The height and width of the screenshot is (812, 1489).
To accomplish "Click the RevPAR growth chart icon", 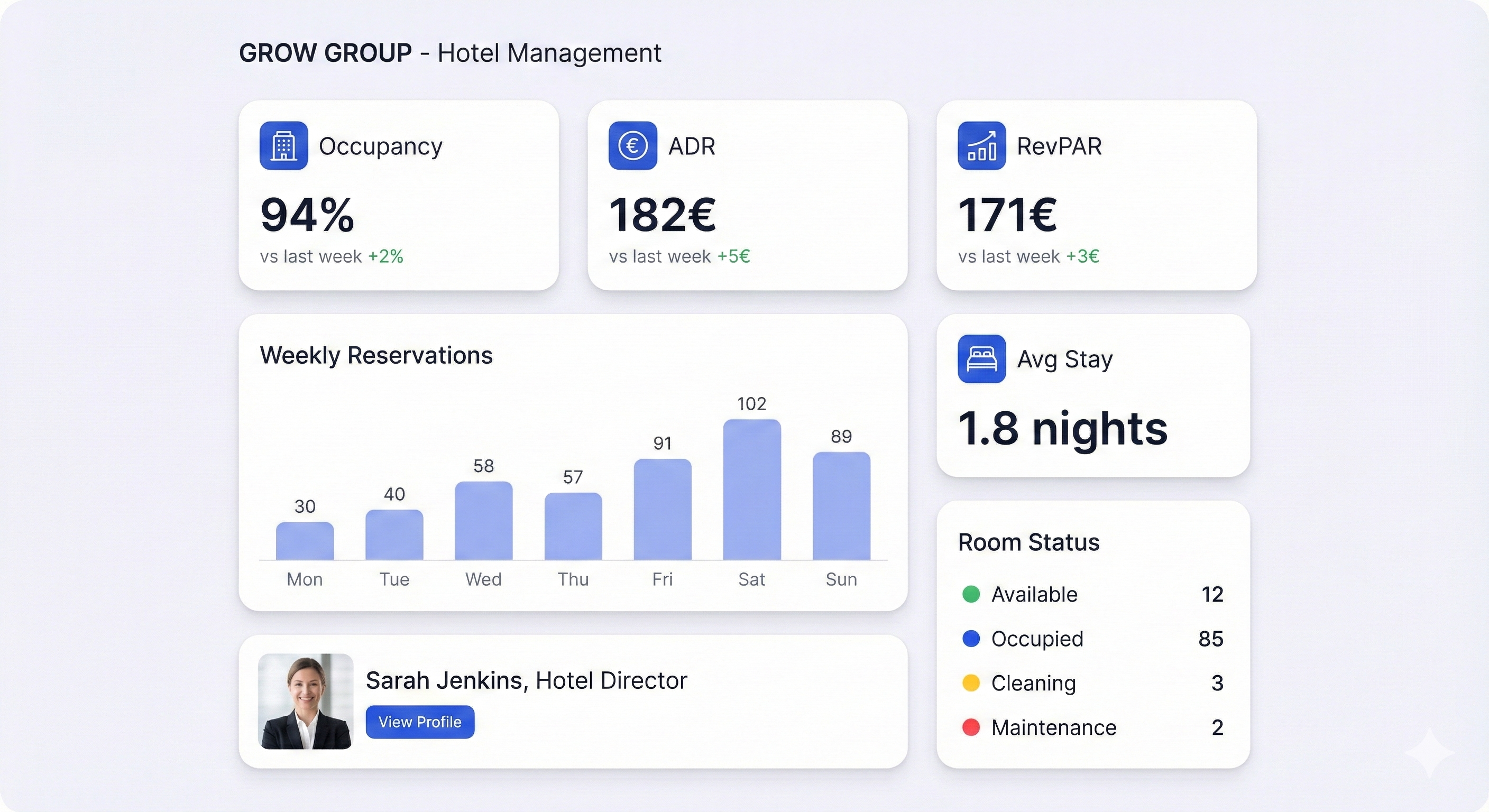I will tap(981, 145).
